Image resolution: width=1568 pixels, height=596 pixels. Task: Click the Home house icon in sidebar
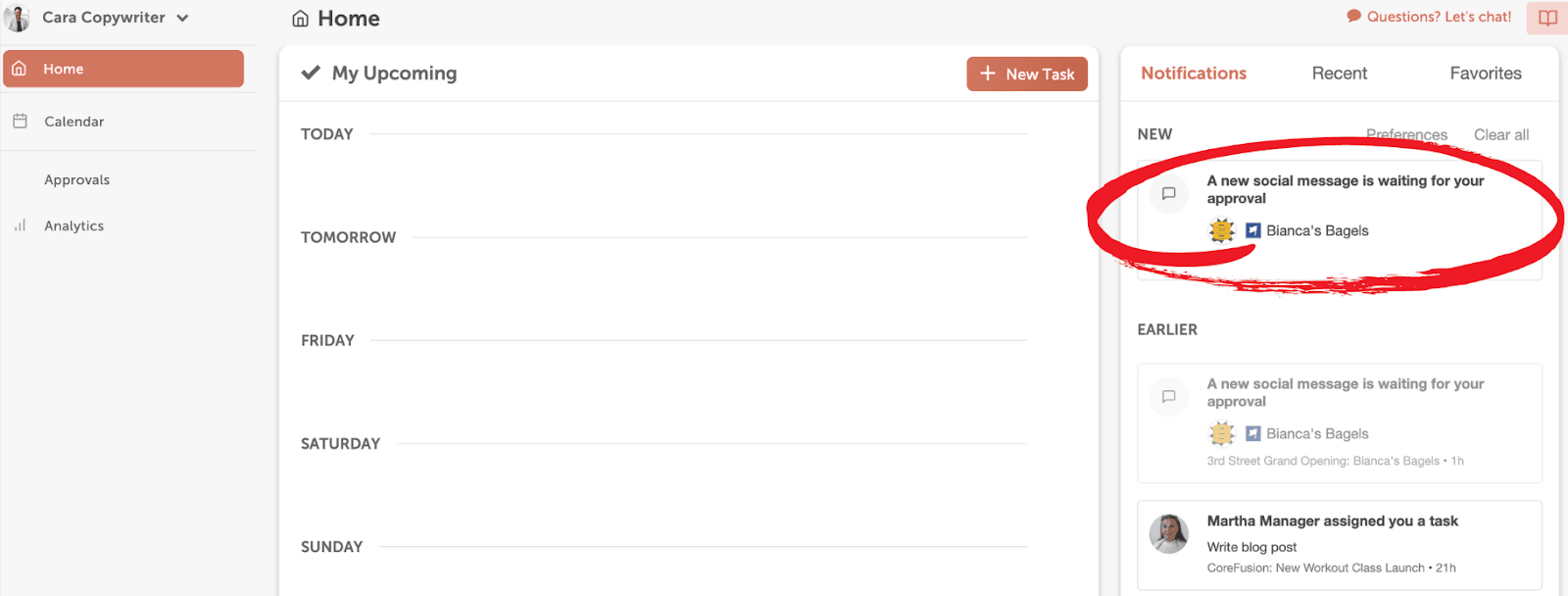click(19, 69)
